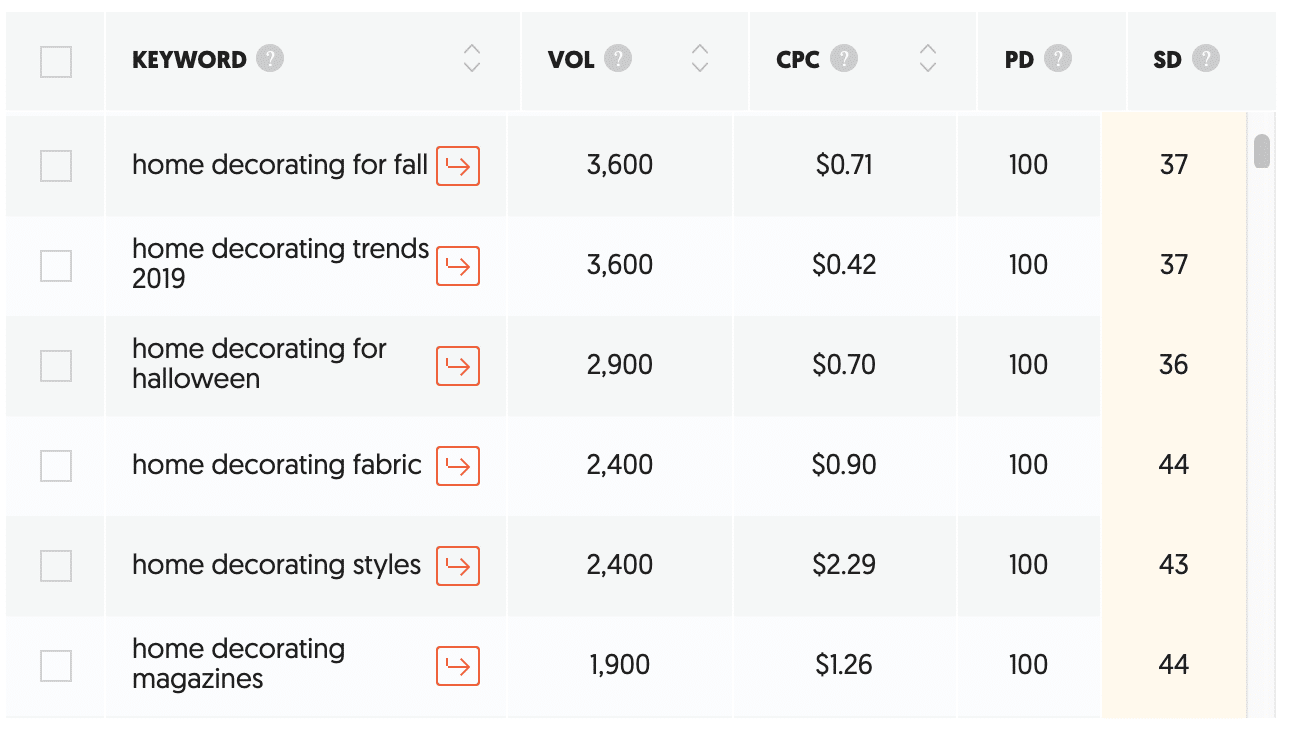Tick checkbox for home decorating magazines row
1296x736 pixels.
56,666
